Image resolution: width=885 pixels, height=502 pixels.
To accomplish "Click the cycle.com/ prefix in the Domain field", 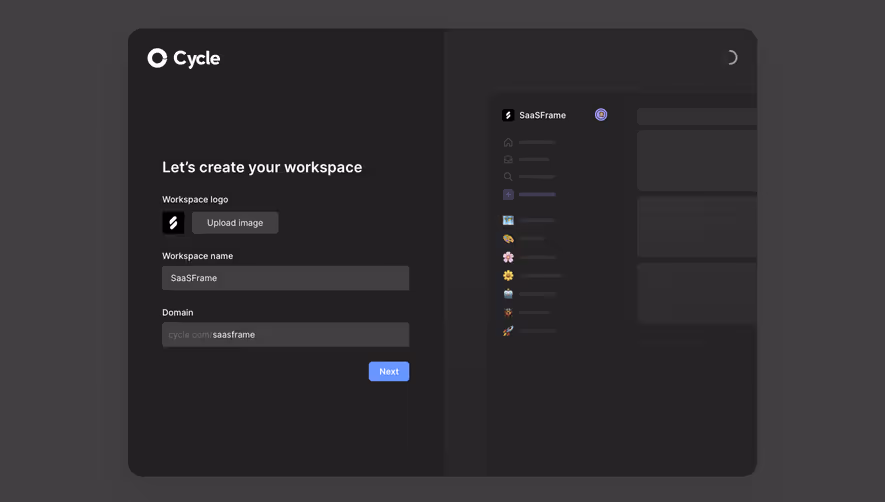I will (190, 335).
